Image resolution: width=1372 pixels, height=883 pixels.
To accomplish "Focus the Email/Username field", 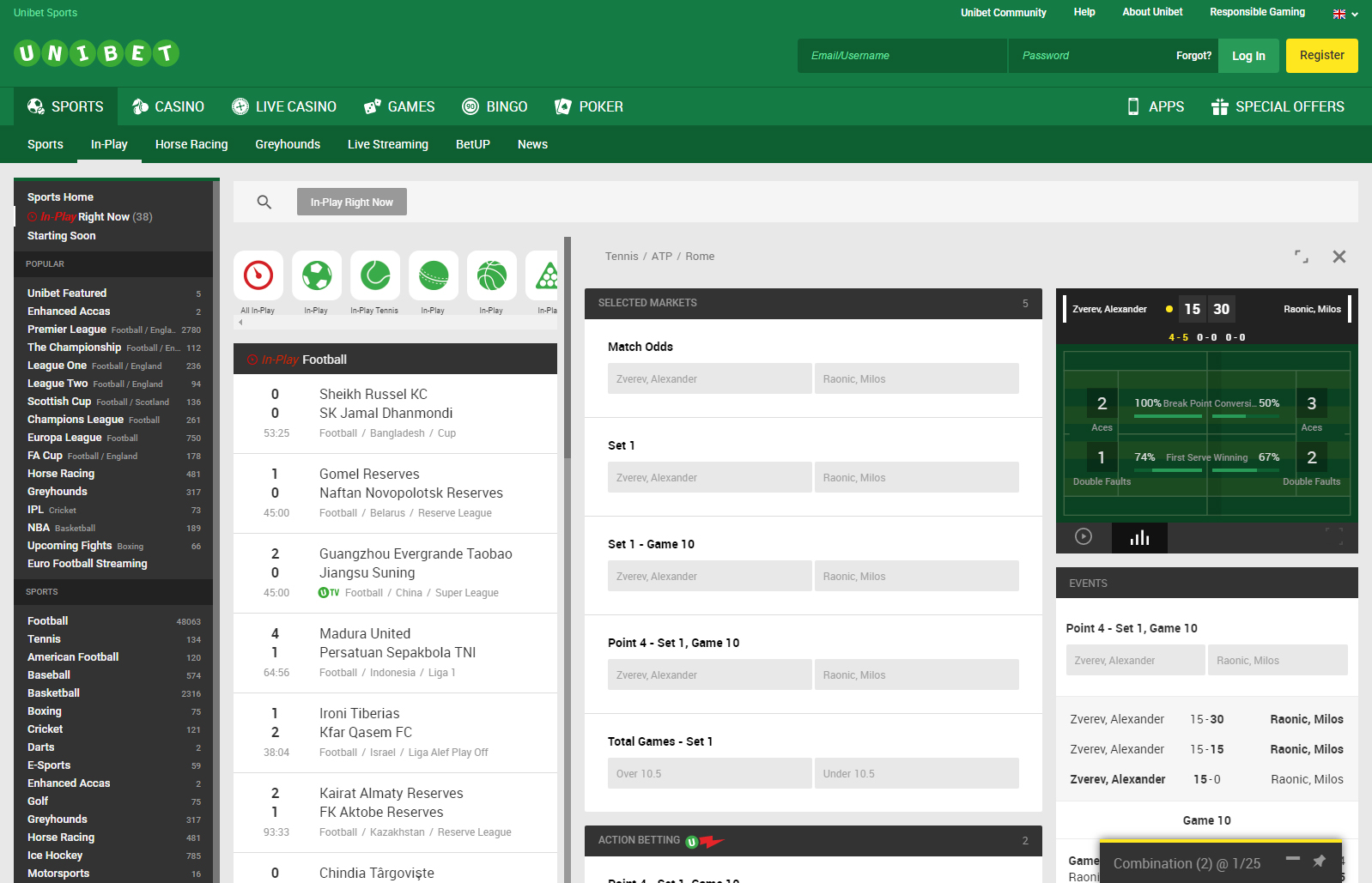I will (x=902, y=56).
